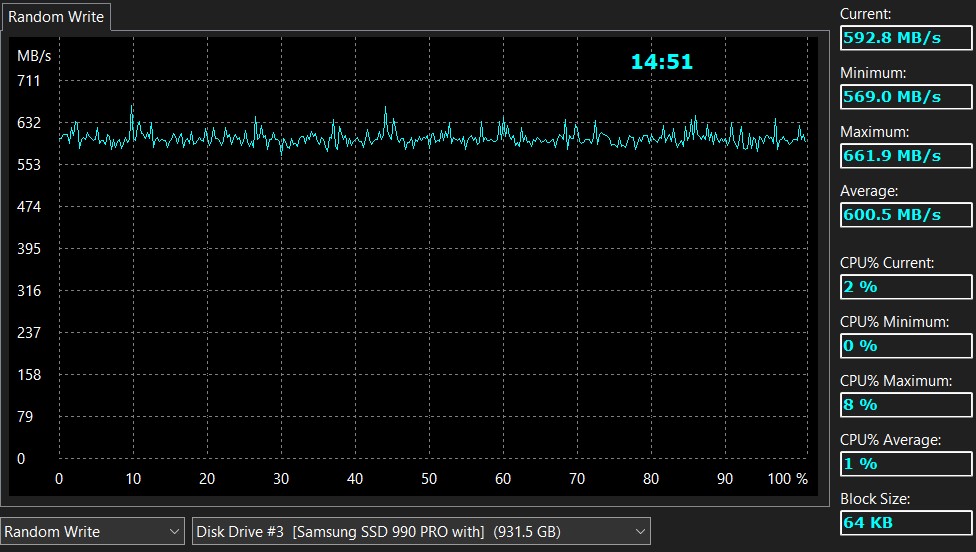976x552 pixels.
Task: Select the Minimum 569.0 MB/s field
Action: pos(905,97)
